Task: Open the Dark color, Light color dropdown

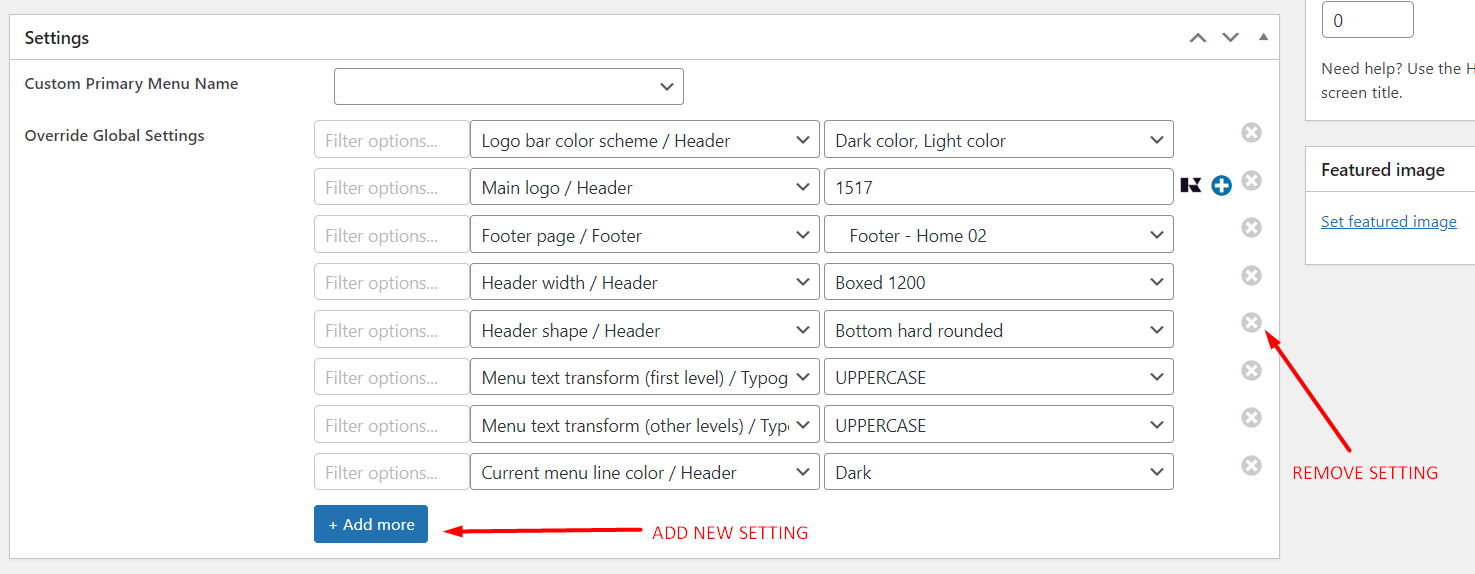Action: coord(999,140)
